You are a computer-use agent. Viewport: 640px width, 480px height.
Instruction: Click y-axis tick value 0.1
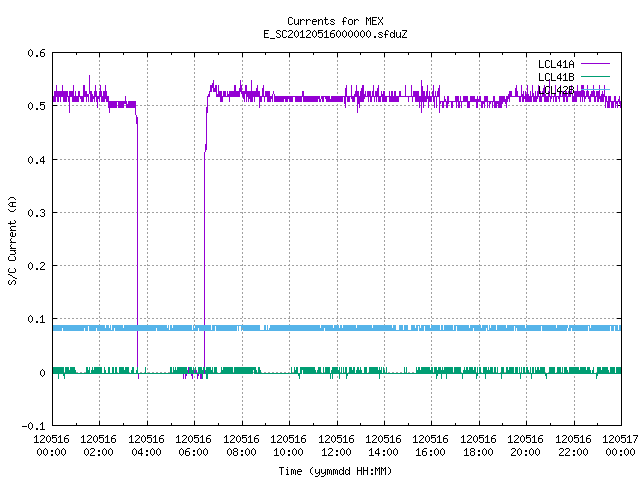click(36, 319)
